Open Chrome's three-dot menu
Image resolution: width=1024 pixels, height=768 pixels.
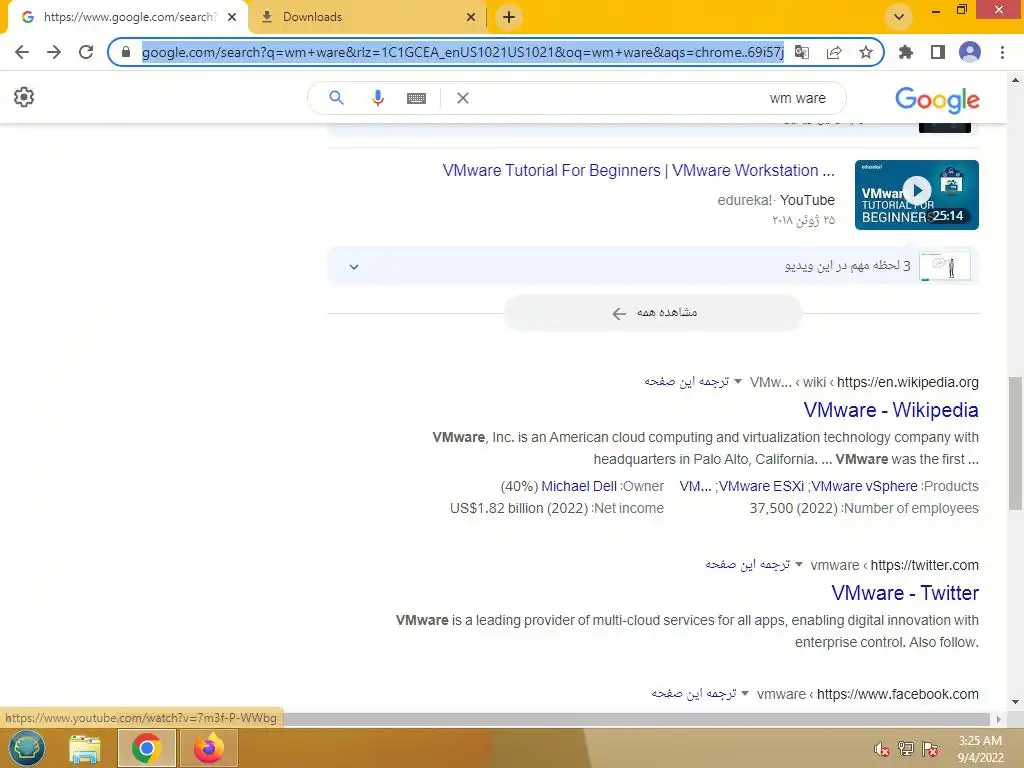click(x=1002, y=52)
